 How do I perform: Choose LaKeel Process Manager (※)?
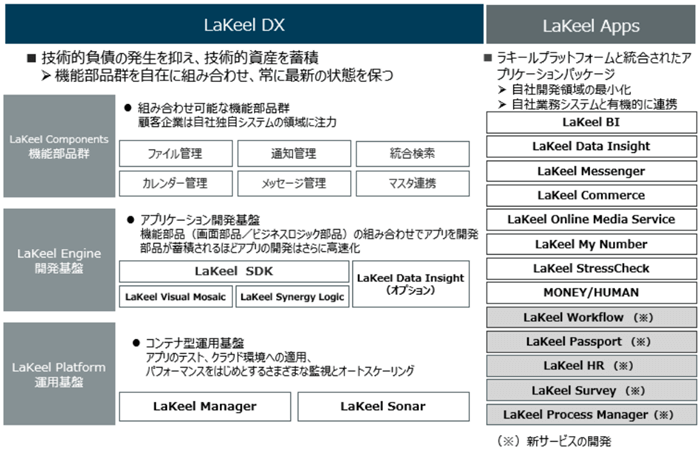click(x=591, y=415)
